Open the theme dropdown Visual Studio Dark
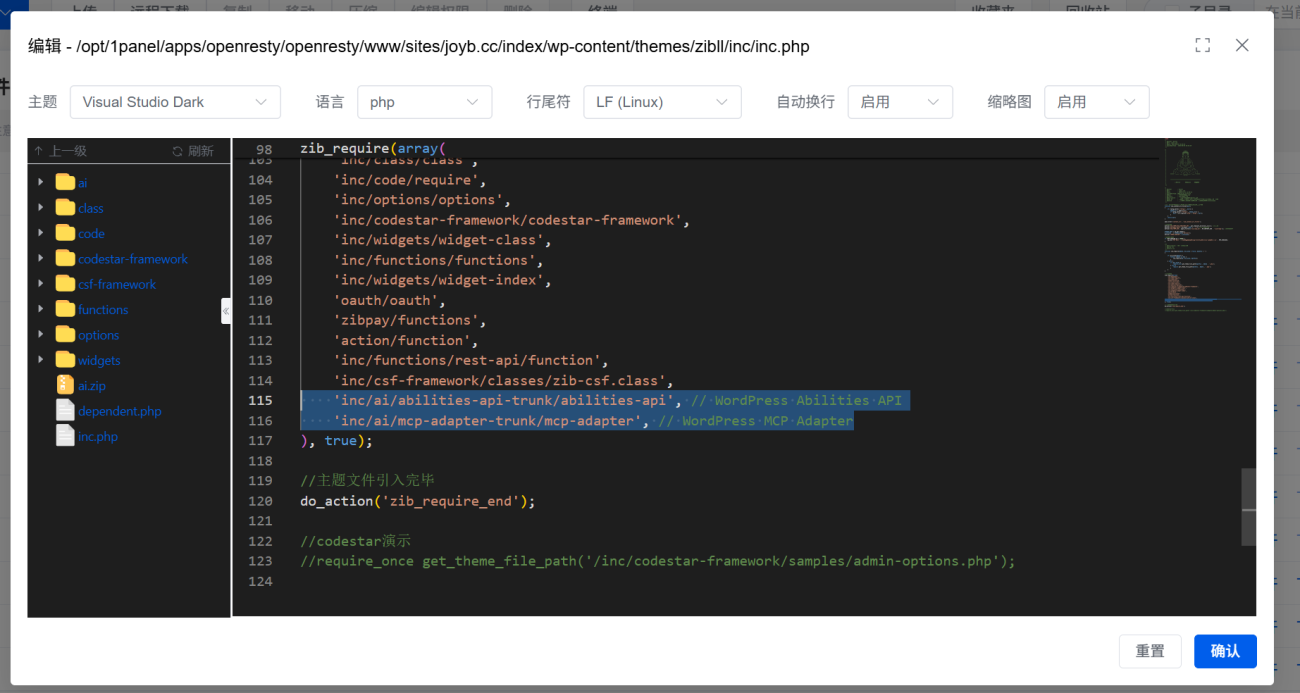Viewport: 1300px width, 693px height. point(175,102)
